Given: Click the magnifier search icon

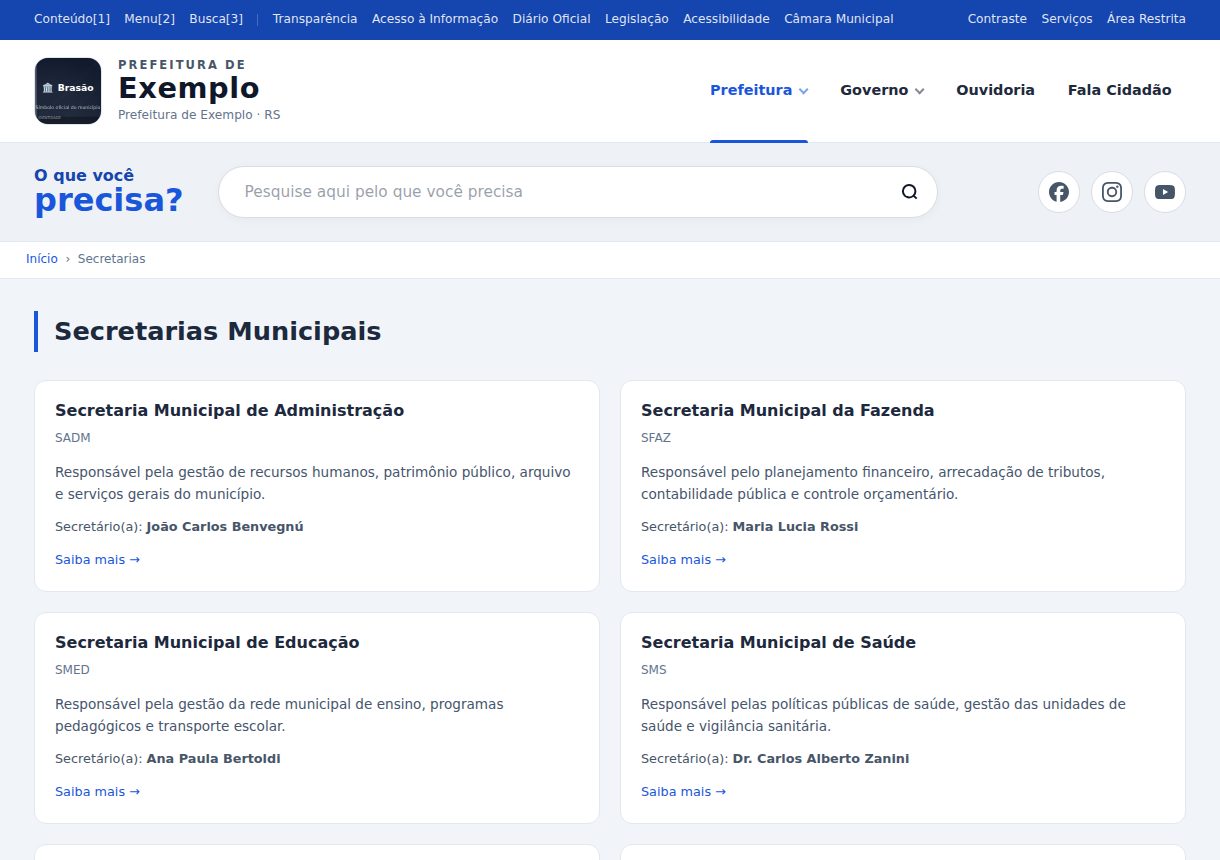Looking at the screenshot, I should [x=909, y=192].
